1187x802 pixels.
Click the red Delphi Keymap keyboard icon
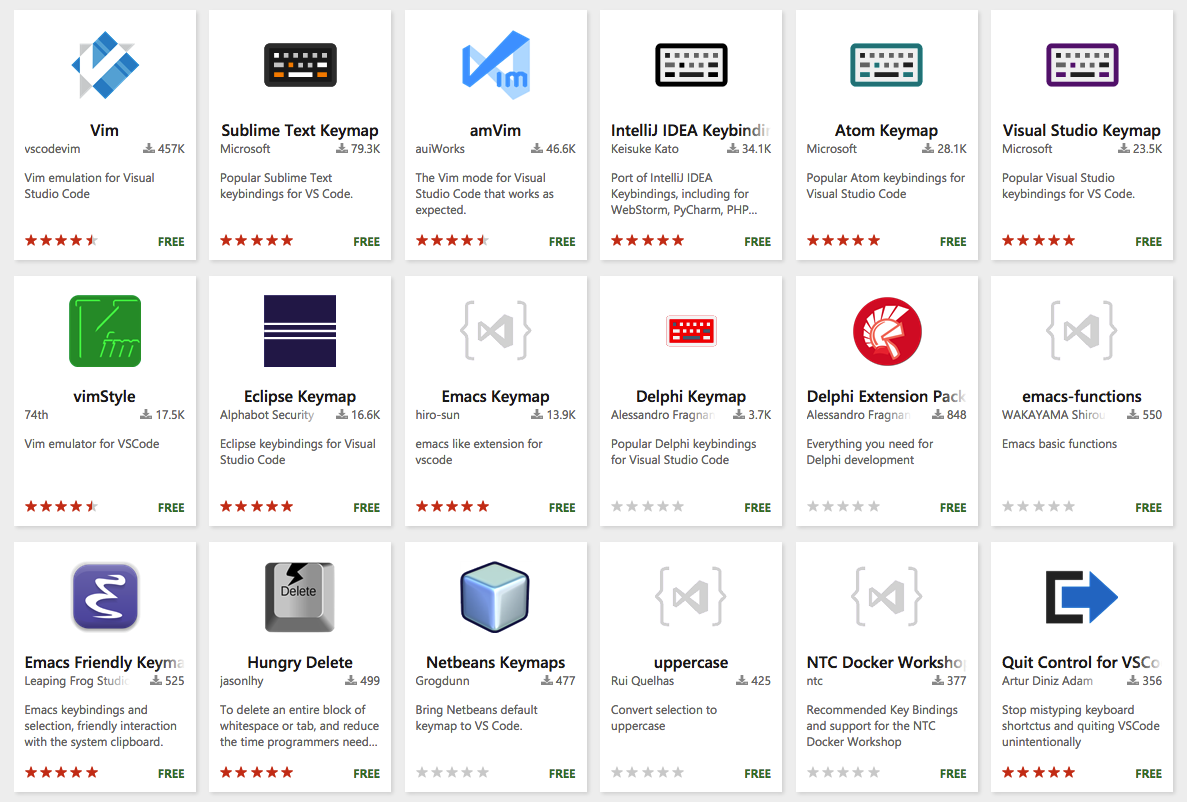pyautogui.click(x=691, y=331)
